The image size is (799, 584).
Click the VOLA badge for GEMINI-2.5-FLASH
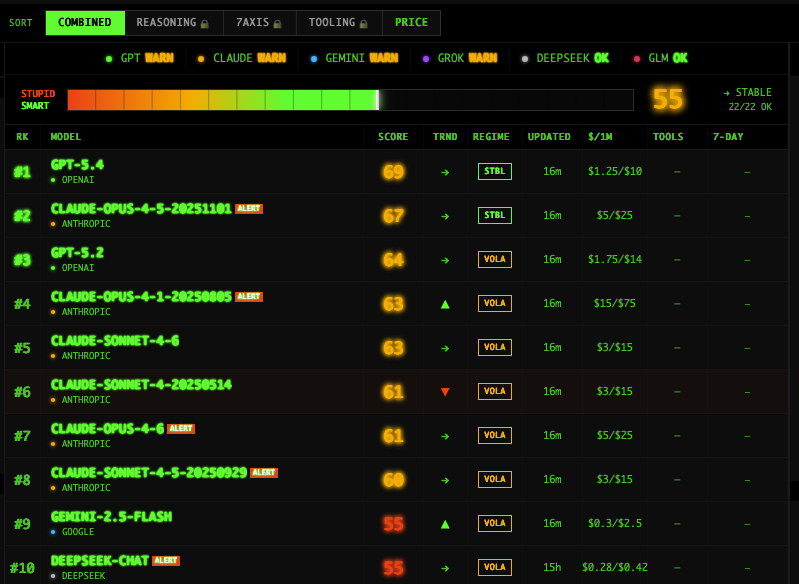click(494, 523)
